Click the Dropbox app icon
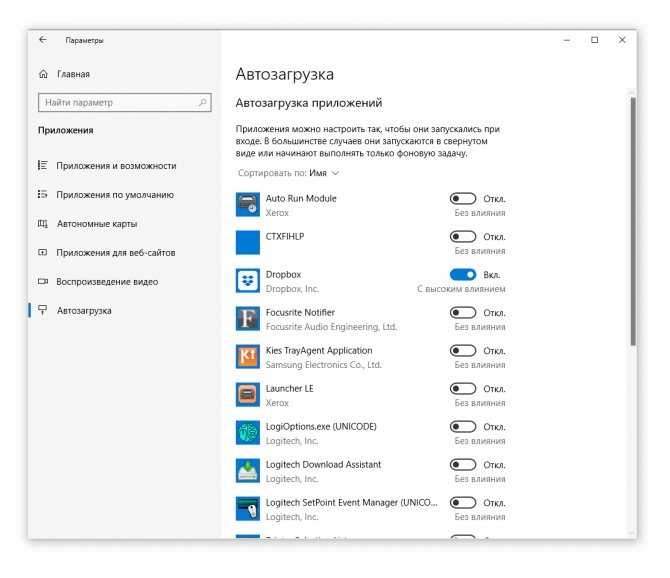 click(248, 280)
